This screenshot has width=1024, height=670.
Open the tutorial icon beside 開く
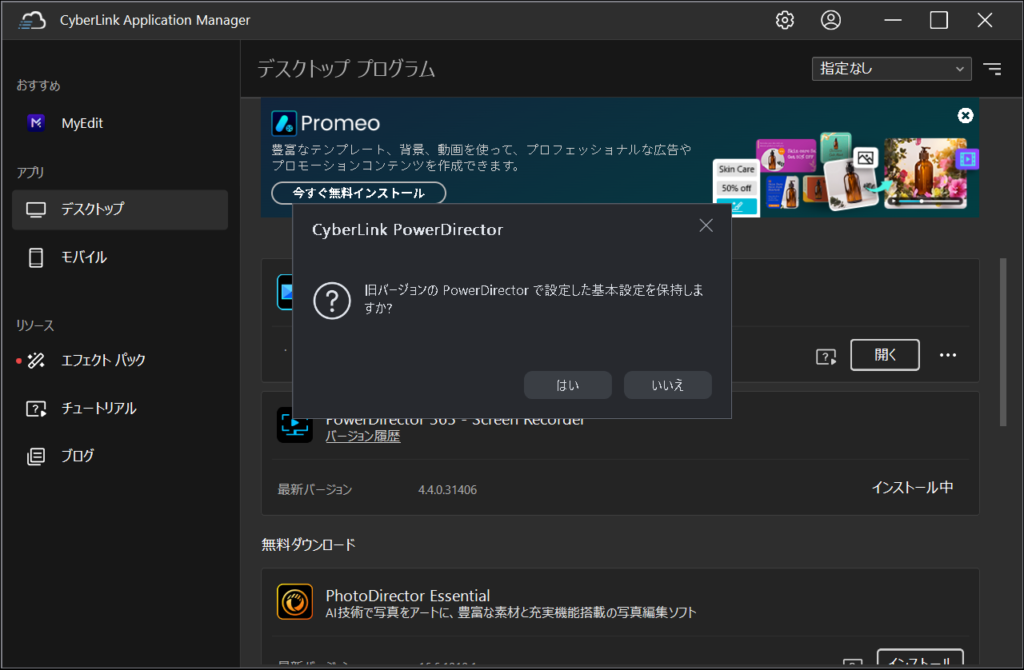tap(826, 357)
